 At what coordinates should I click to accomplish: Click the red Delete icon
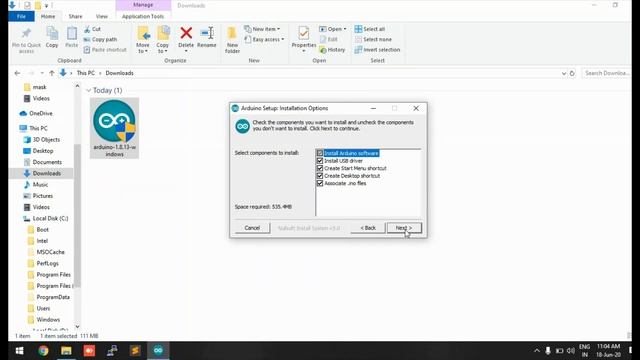pos(186,33)
